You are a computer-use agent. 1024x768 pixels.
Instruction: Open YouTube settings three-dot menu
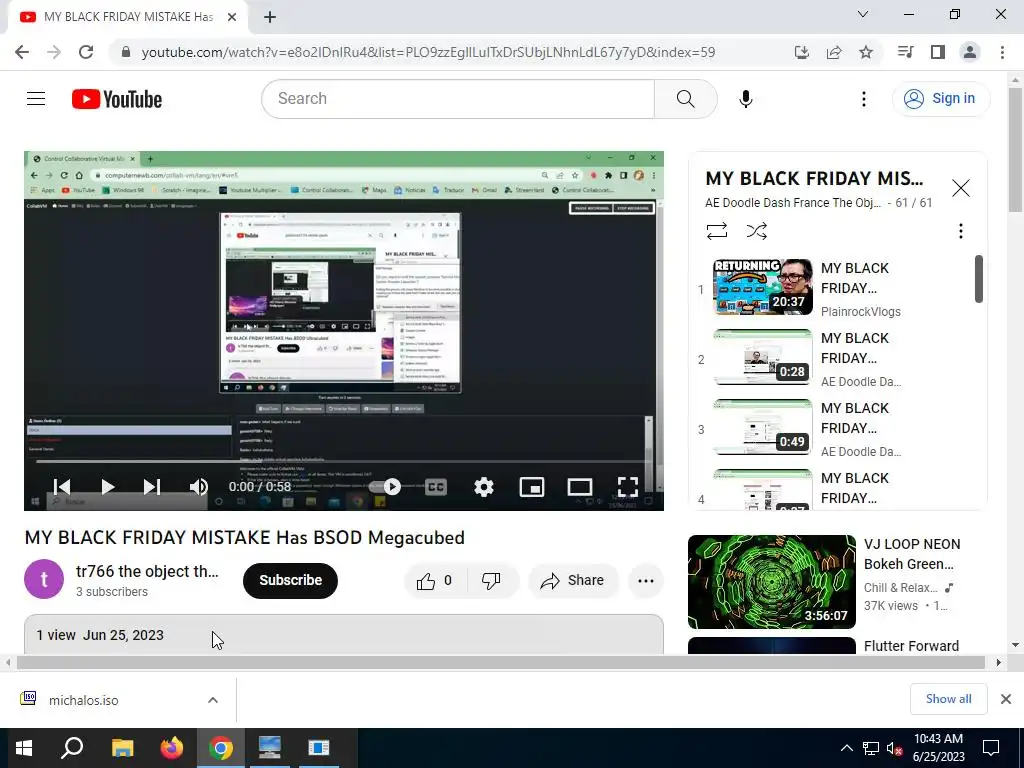tap(863, 99)
